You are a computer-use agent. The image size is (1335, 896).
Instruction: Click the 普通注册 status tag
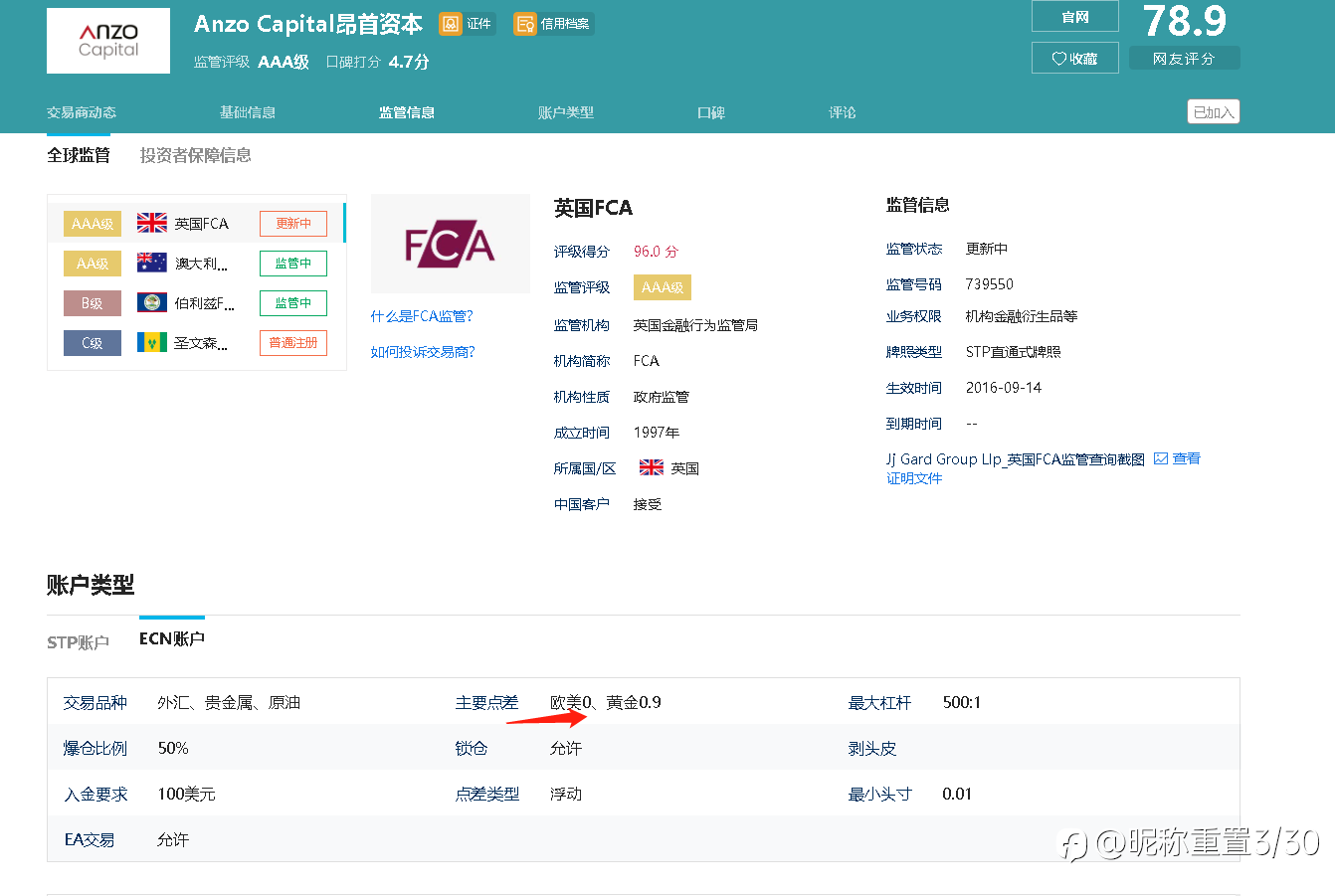(x=293, y=343)
